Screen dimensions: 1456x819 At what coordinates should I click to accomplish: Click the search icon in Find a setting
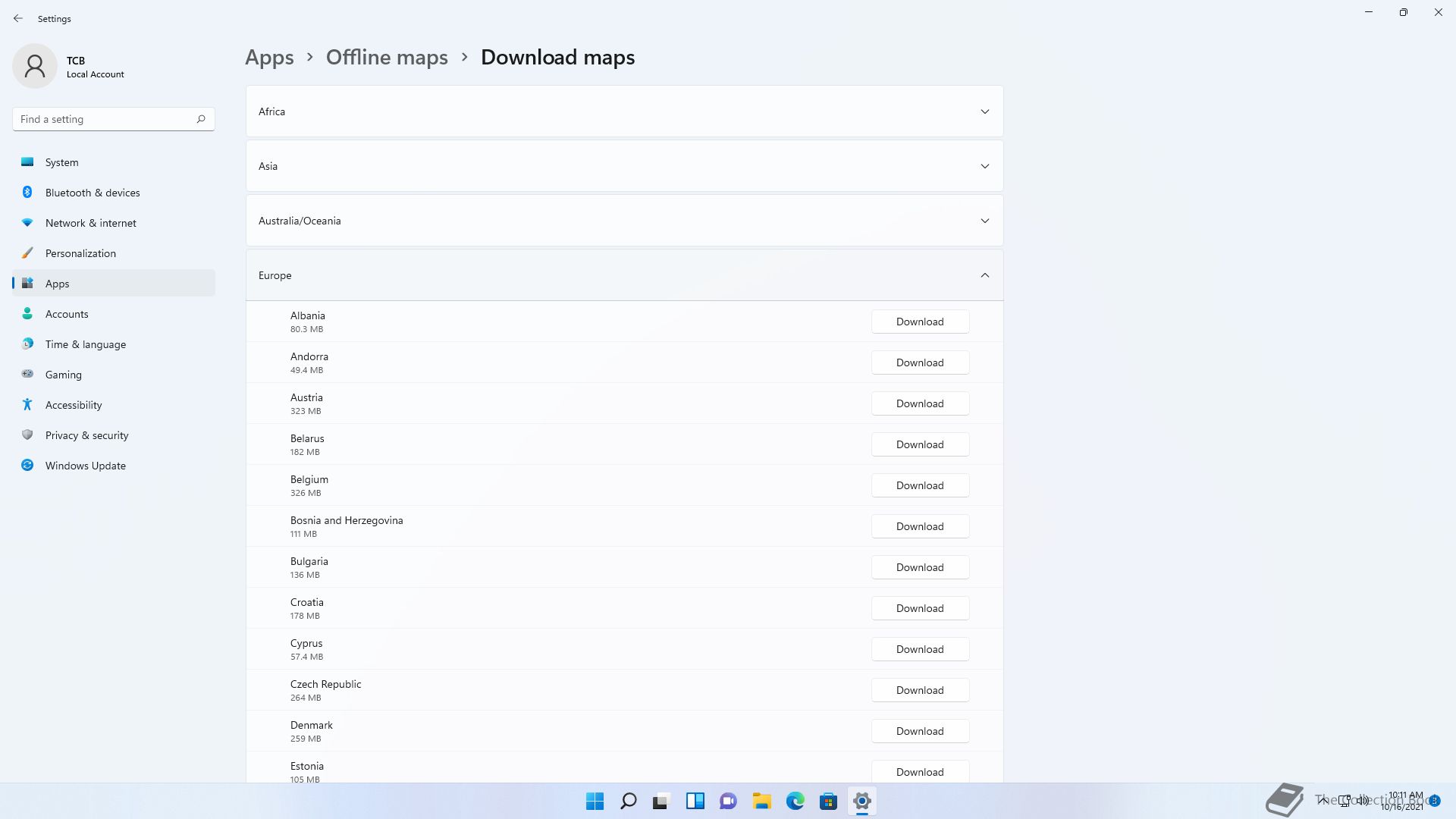coord(201,119)
